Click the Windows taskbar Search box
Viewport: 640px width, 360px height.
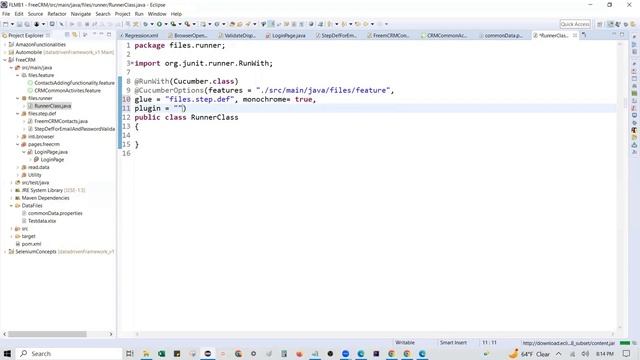(x=70, y=353)
